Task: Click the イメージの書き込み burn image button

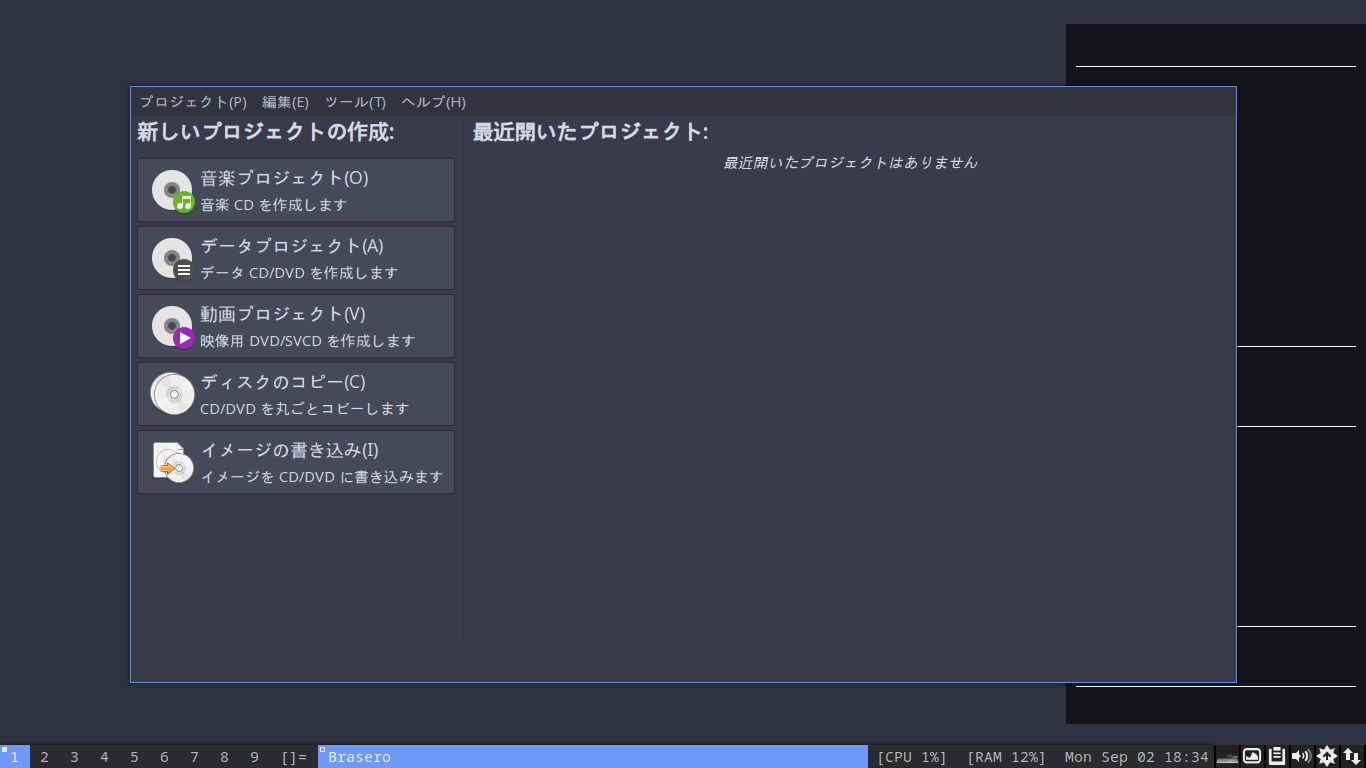Action: 296,461
